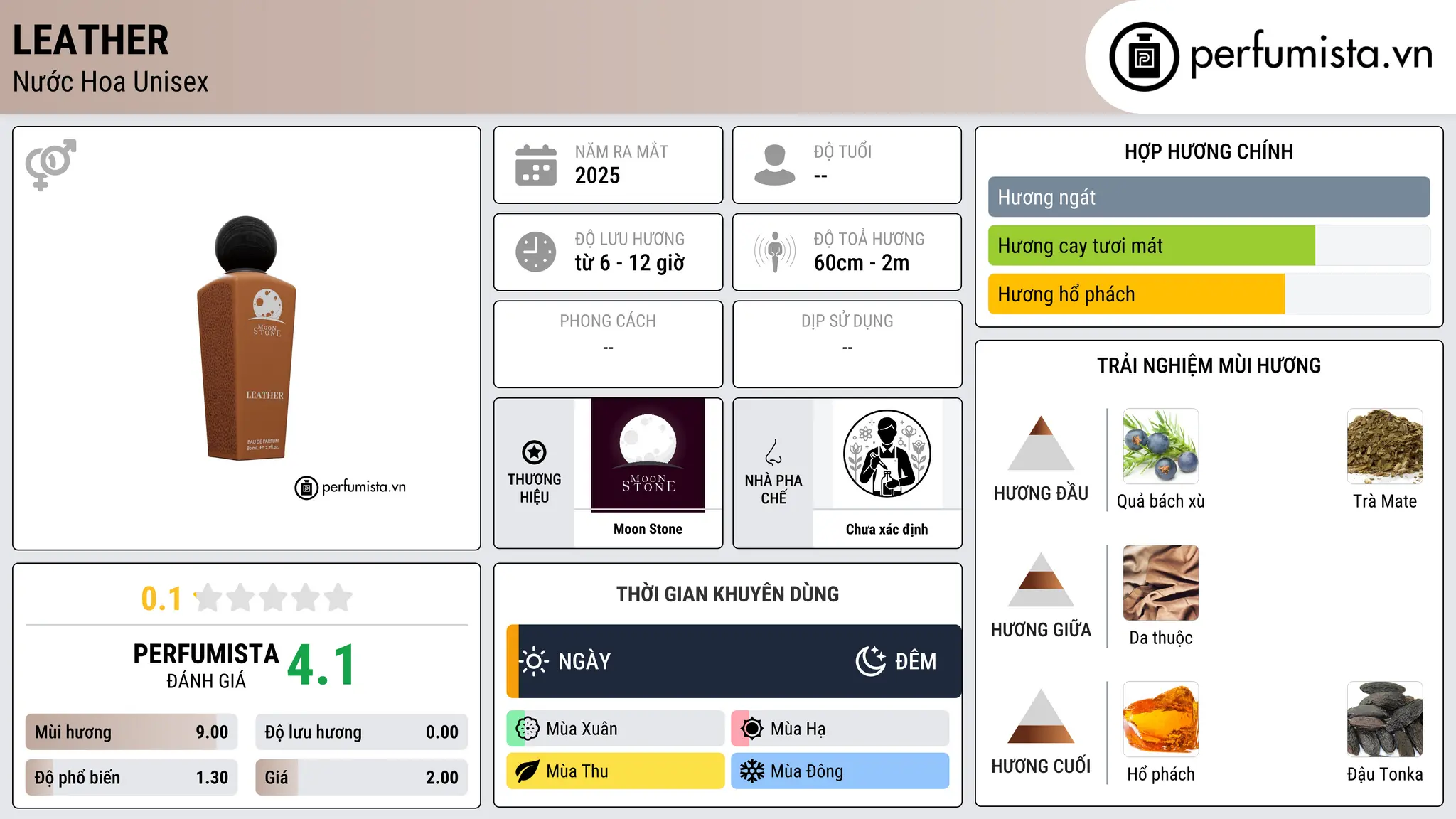Click the Hổ phách note label
This screenshot has width=1456, height=819.
[x=1160, y=774]
